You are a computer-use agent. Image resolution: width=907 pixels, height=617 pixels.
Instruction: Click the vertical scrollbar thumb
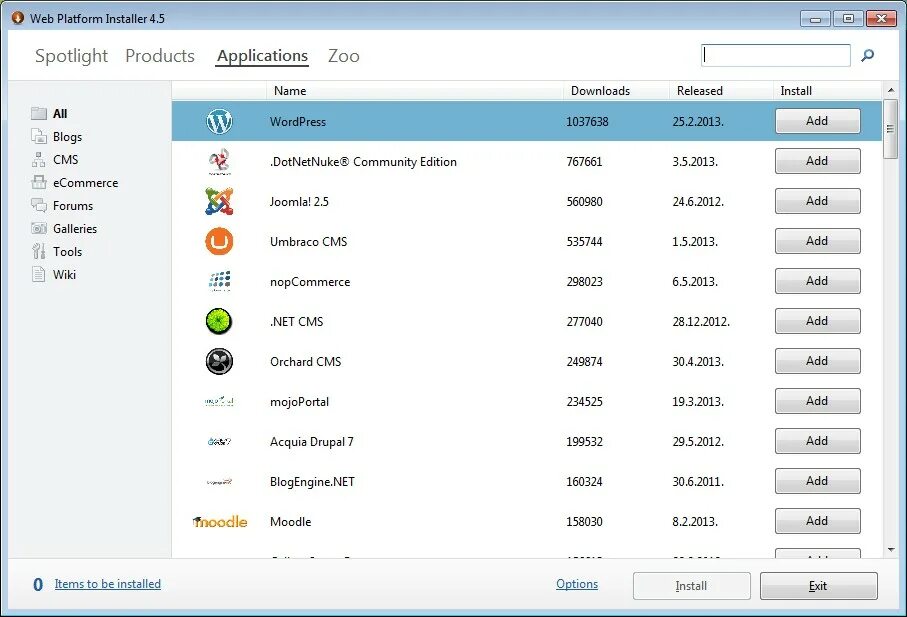point(891,128)
